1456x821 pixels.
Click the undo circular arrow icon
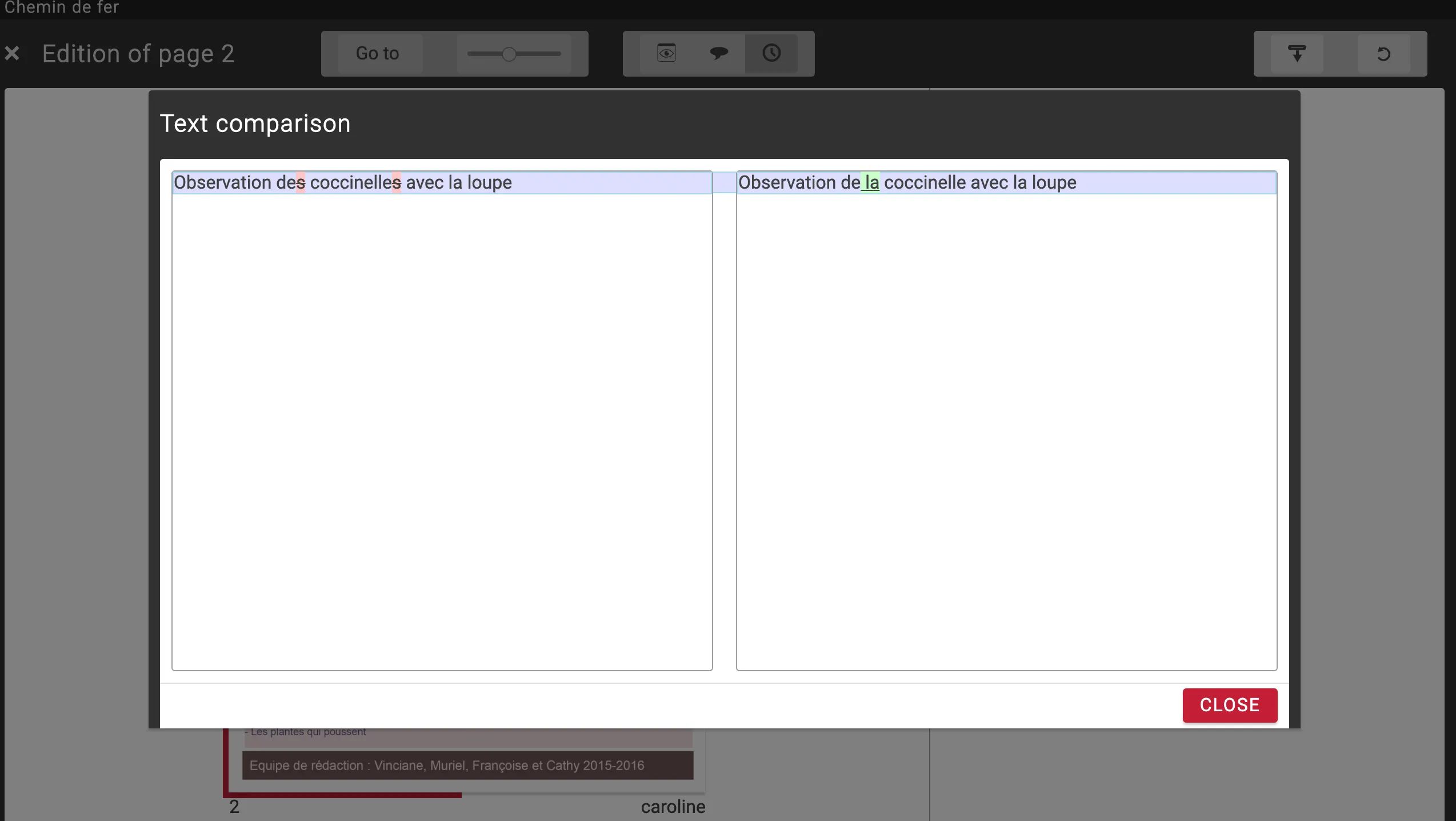[1383, 54]
